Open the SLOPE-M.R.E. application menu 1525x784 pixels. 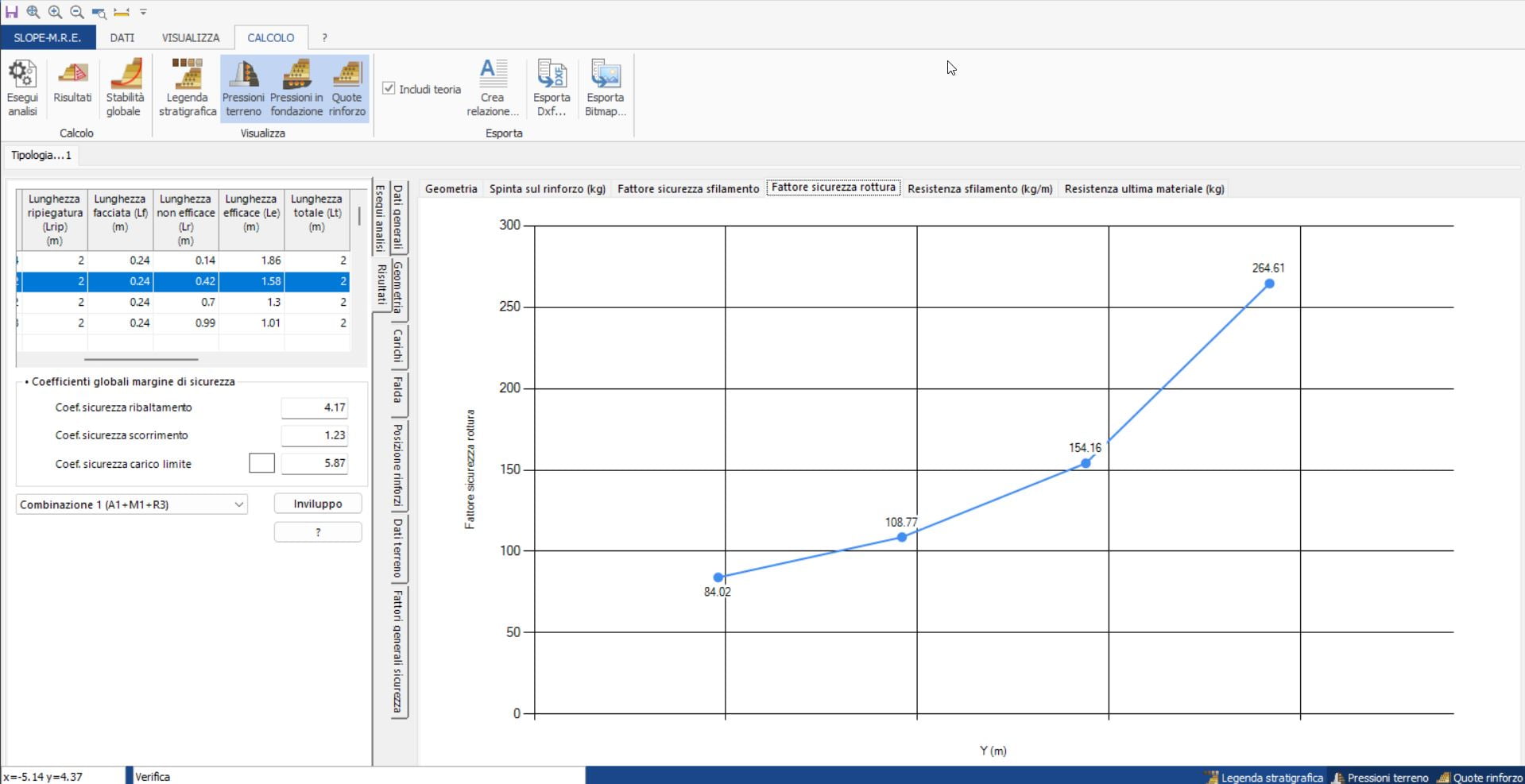pyautogui.click(x=48, y=37)
